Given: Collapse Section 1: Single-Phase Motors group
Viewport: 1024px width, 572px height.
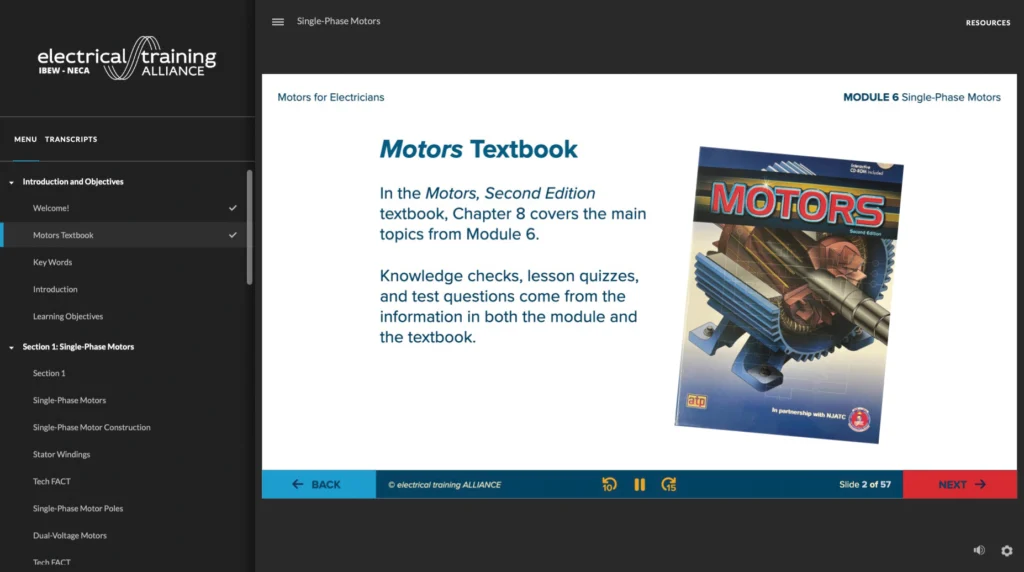Looking at the screenshot, I should [x=11, y=347].
